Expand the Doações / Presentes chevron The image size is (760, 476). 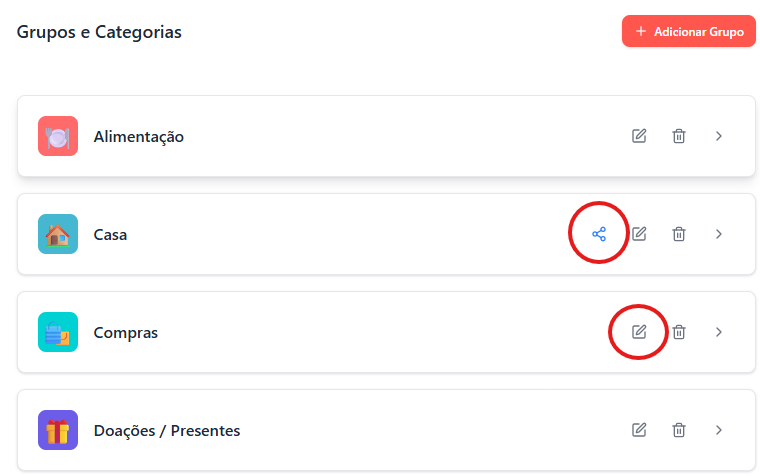(718, 430)
